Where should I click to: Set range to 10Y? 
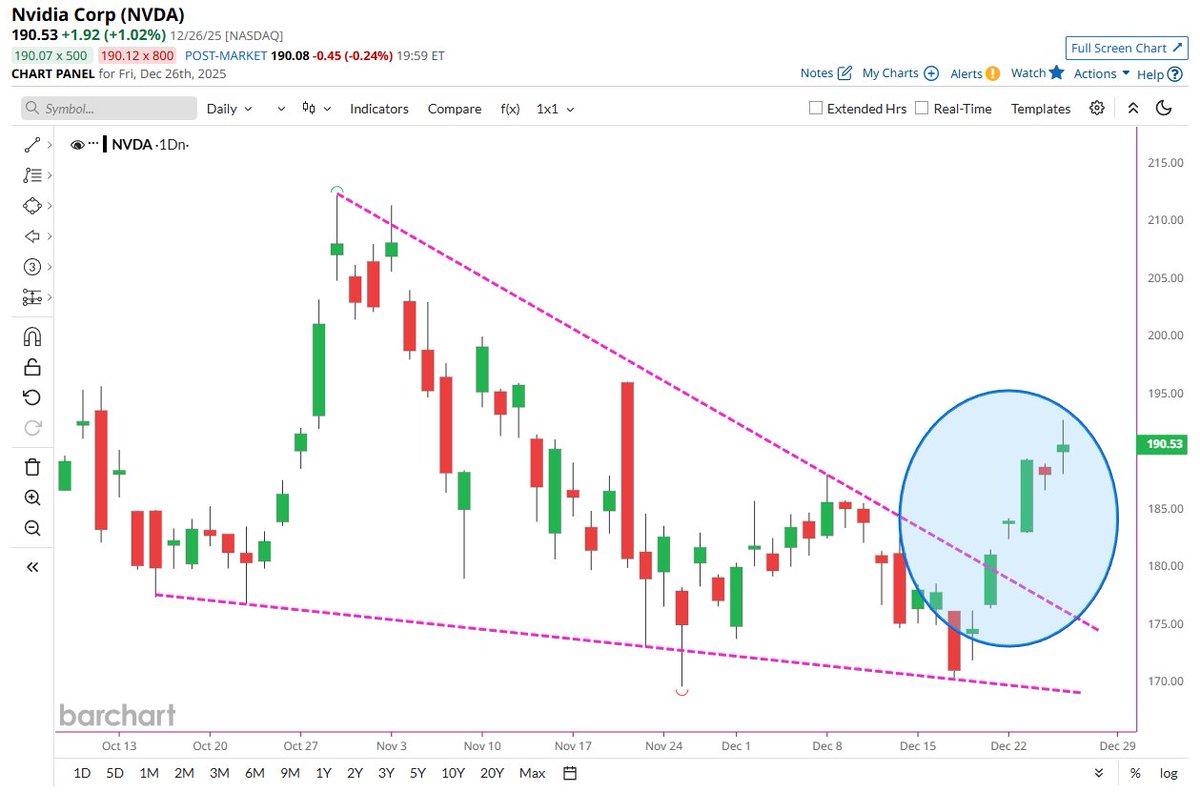[x=453, y=773]
